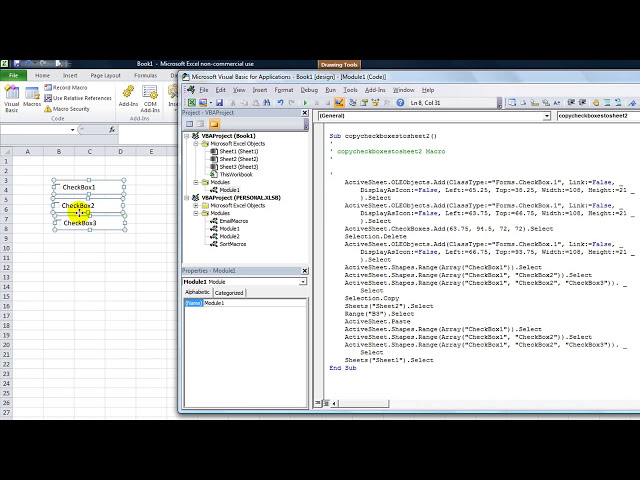Click the Toggle Folders icon in Project pane

(x=214, y=124)
